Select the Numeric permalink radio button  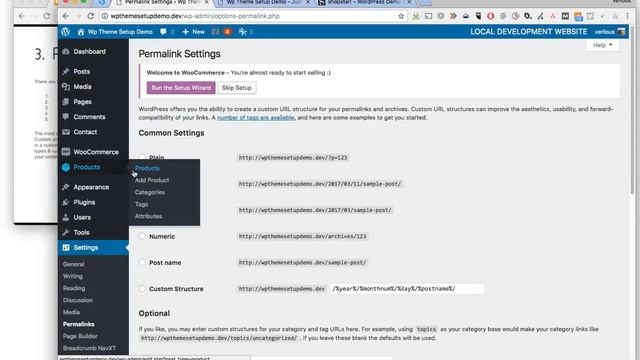142,236
